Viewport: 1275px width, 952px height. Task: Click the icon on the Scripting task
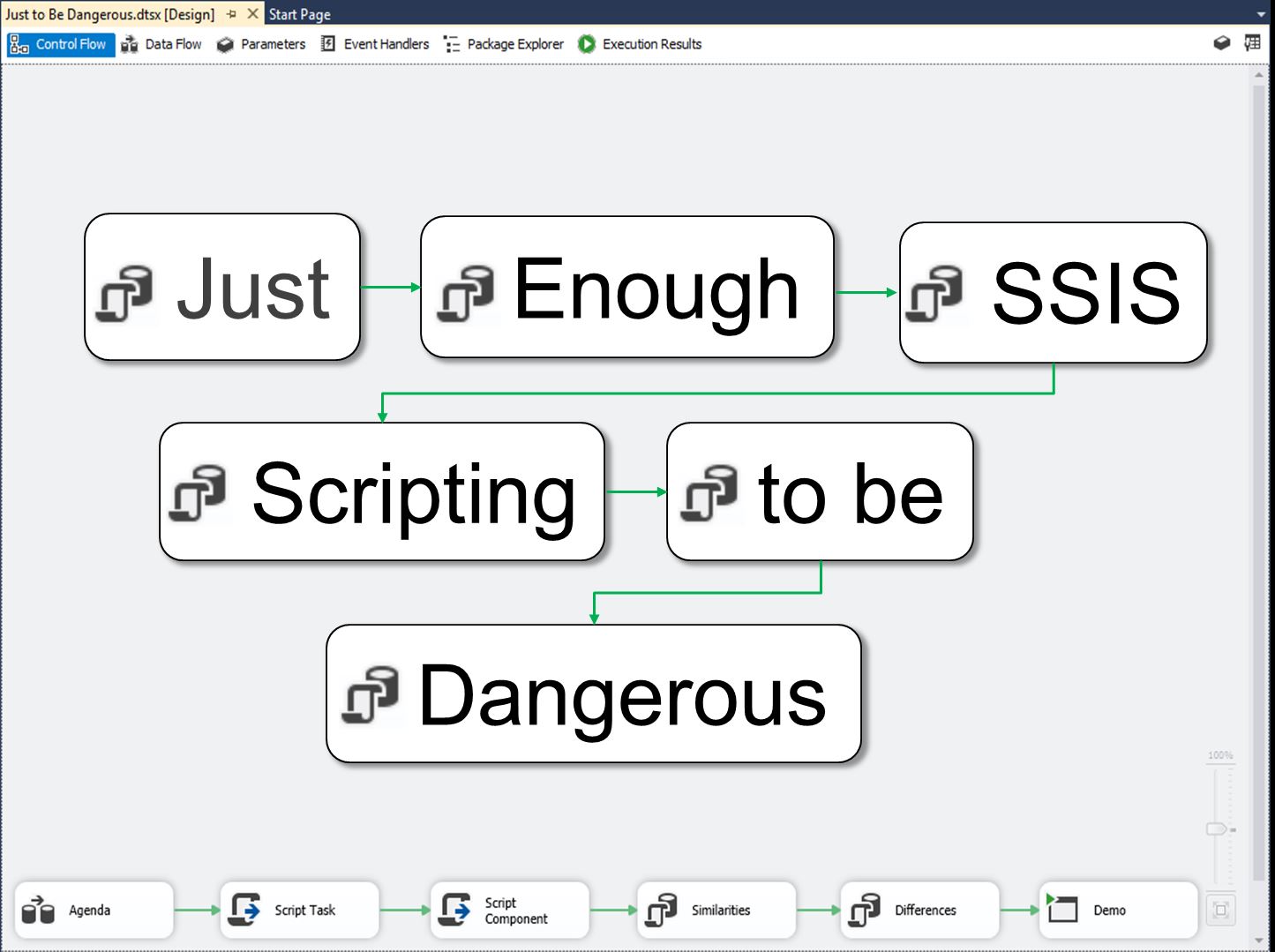[198, 493]
